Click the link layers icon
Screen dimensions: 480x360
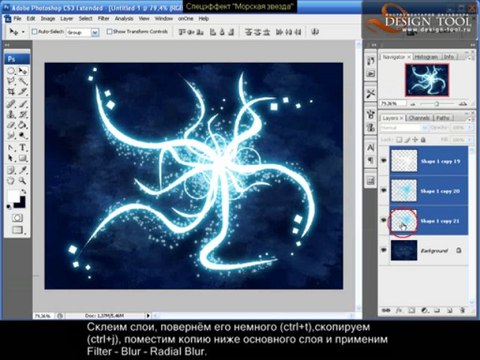pyautogui.click(x=386, y=310)
